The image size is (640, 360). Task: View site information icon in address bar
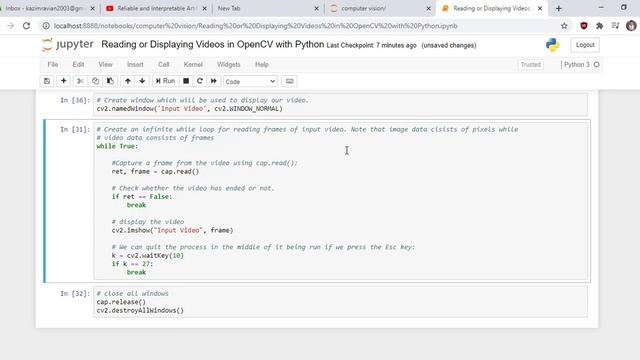tap(46, 26)
